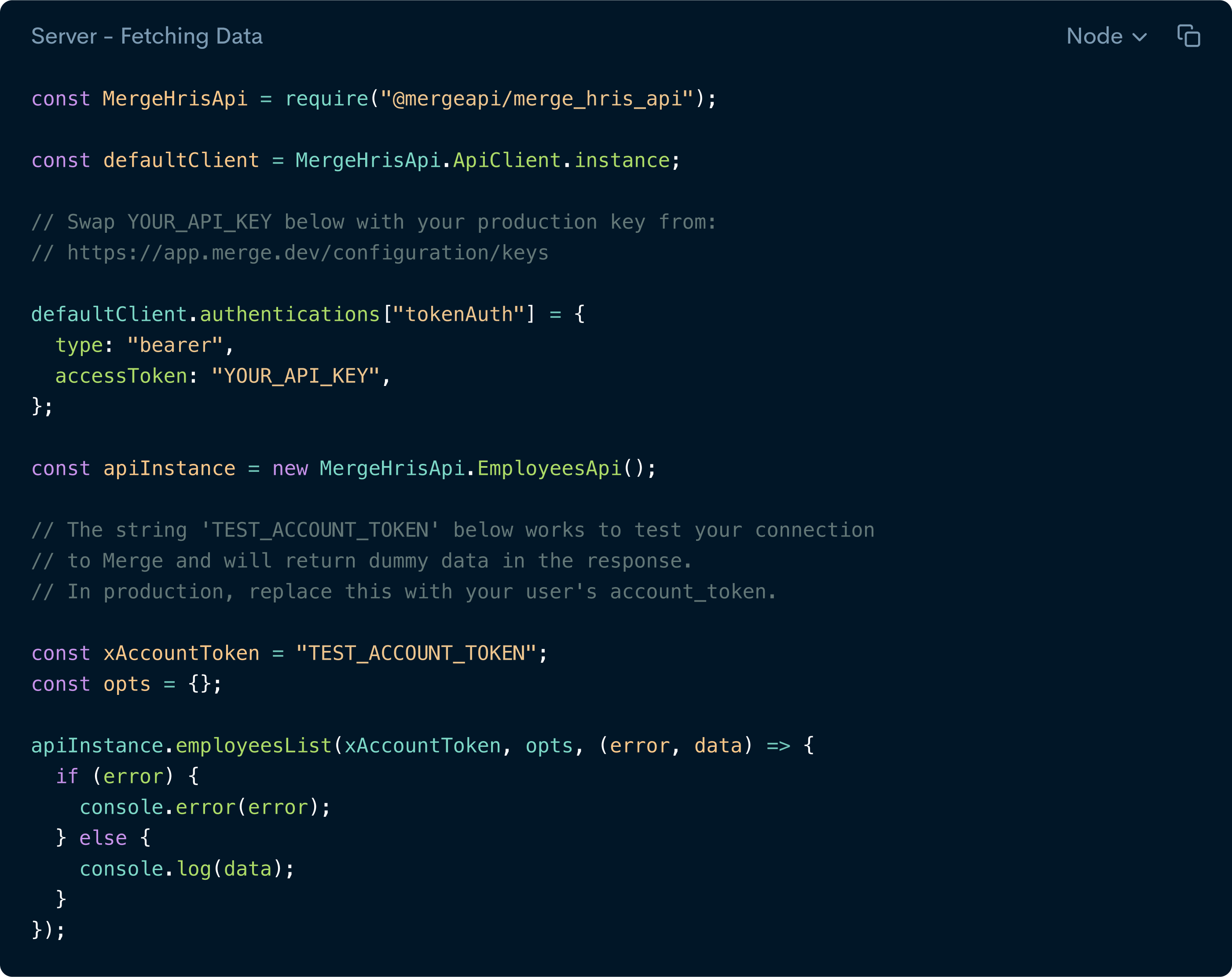Click the https://app.merge.dev/configuration/keys comment

290,253
